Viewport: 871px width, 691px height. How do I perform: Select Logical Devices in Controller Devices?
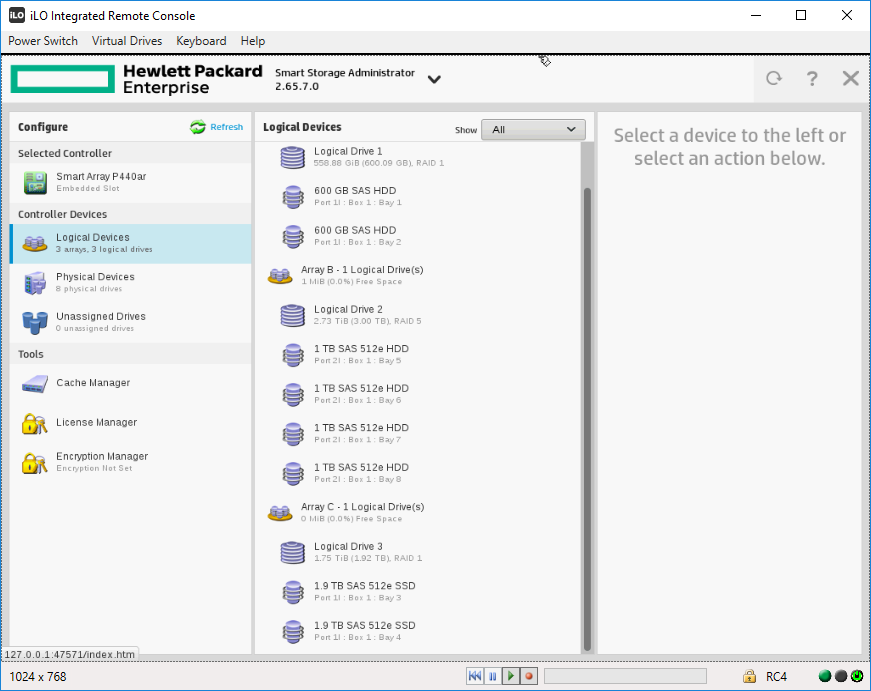(x=131, y=244)
